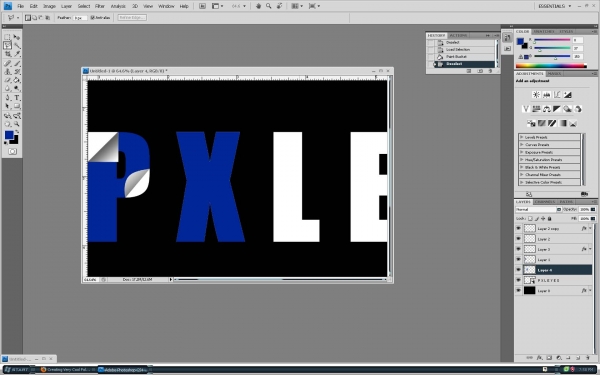Select the Dodge tool
Viewport: 600px width, 375px height.
coord(17,88)
